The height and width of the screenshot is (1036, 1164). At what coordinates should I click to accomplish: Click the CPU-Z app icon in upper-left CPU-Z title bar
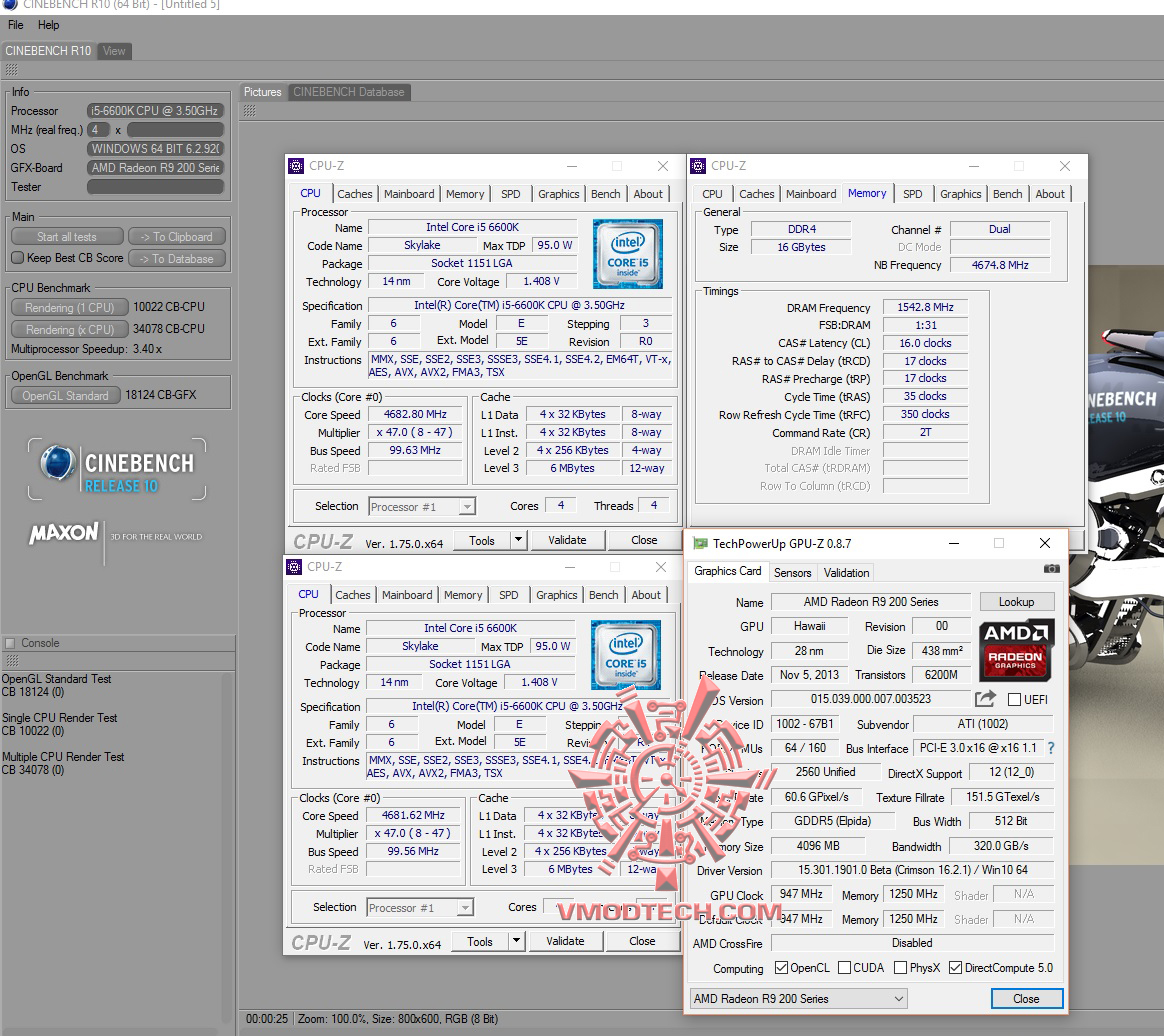pyautogui.click(x=296, y=165)
